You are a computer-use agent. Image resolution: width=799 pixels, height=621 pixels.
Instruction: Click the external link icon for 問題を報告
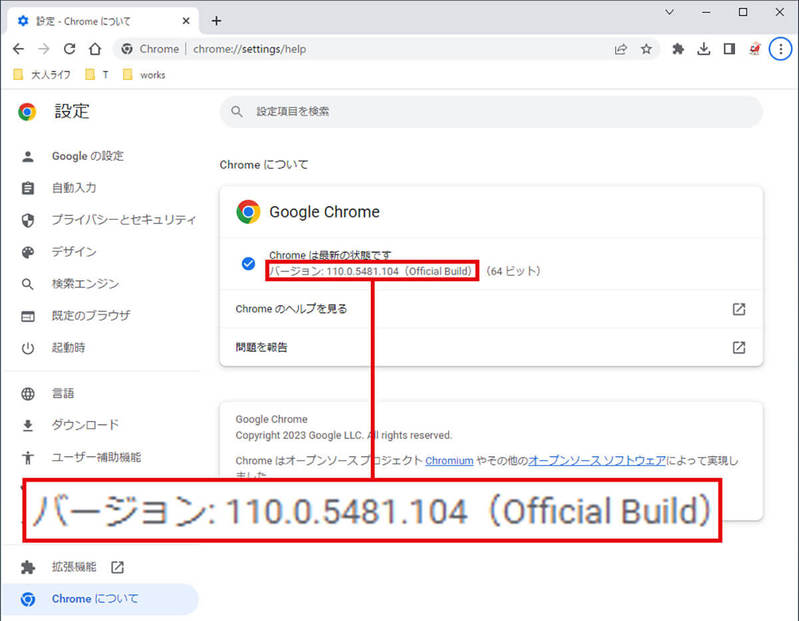[x=739, y=347]
